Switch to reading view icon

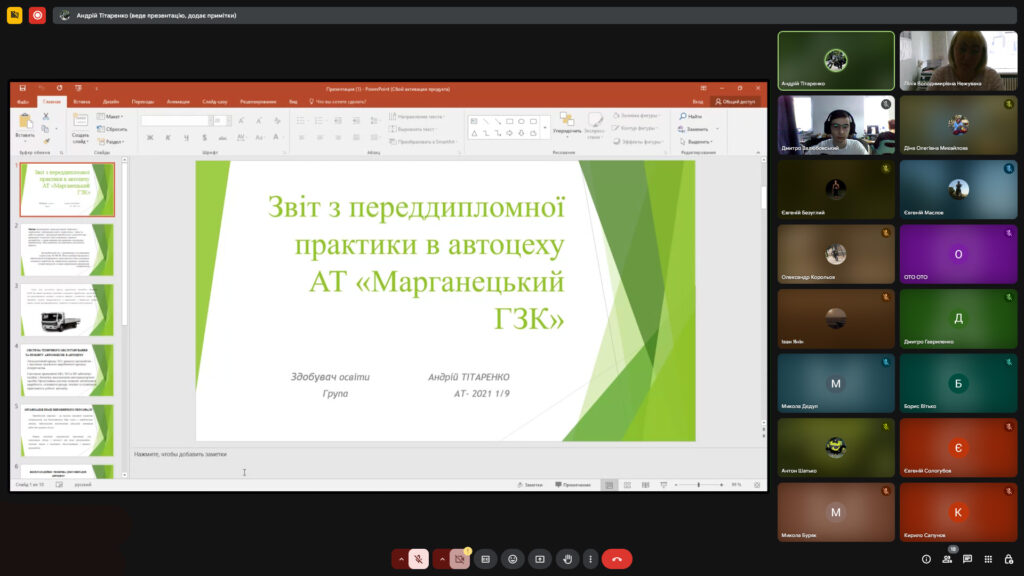click(x=645, y=485)
